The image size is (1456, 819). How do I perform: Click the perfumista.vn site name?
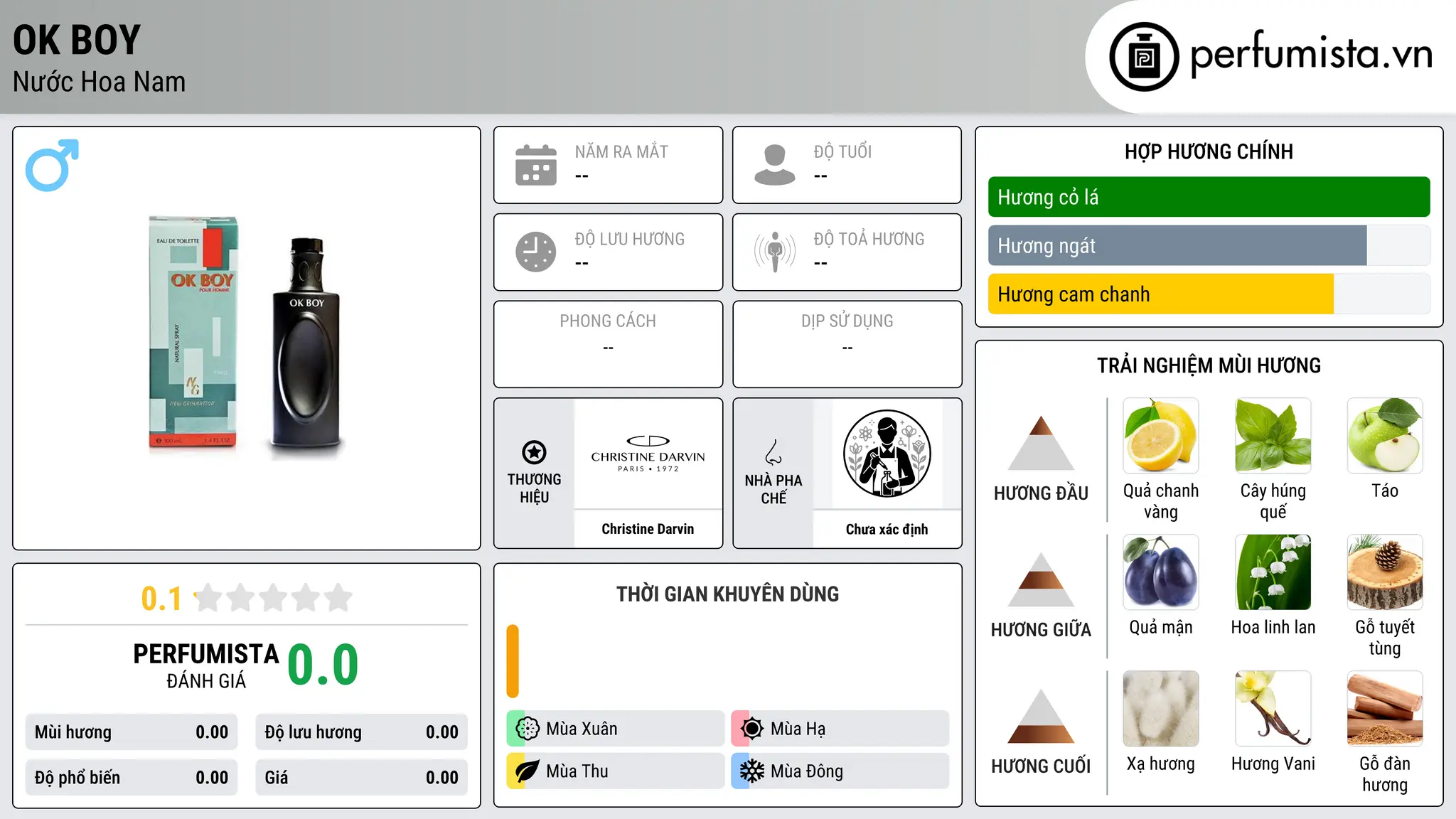pos(1311,54)
